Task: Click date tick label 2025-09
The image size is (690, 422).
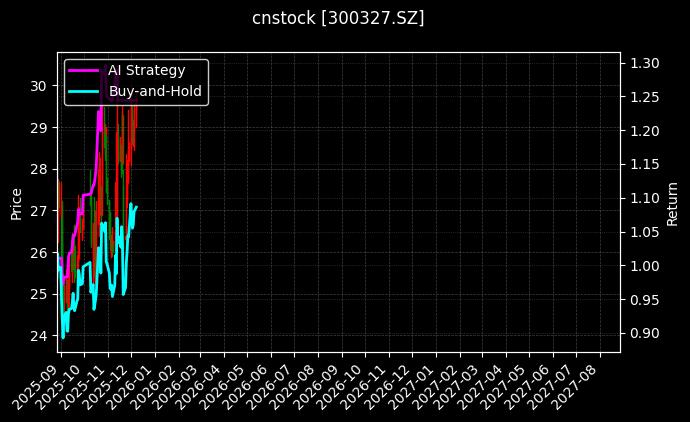Action: (36, 386)
